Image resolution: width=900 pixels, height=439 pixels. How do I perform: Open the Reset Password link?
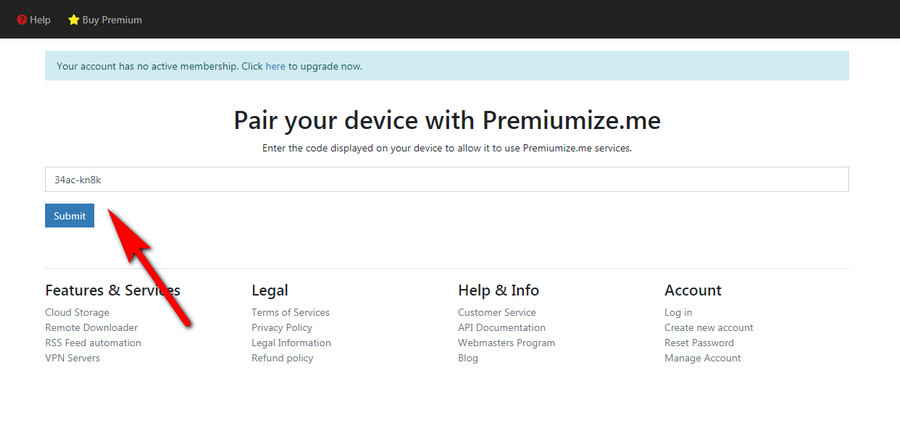[x=699, y=343]
